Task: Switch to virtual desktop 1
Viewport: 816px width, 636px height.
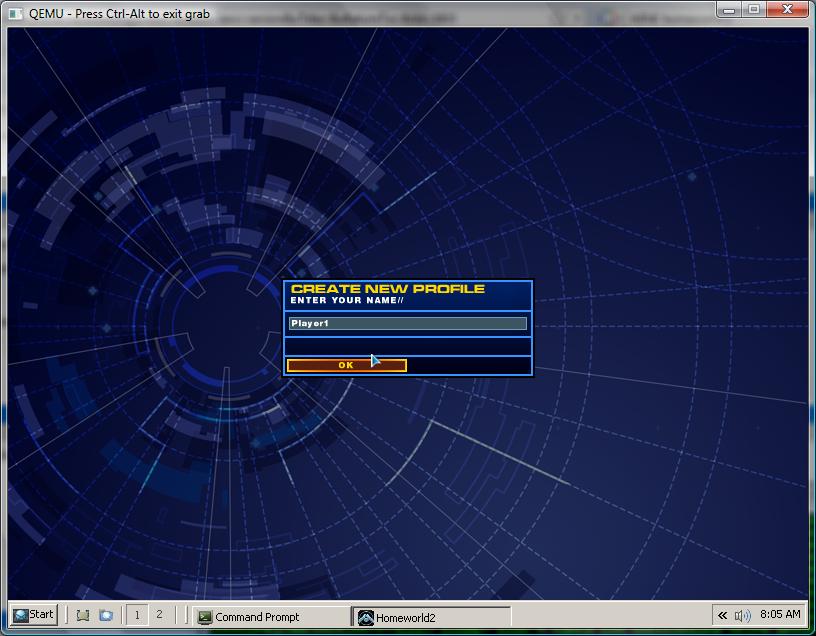Action: pyautogui.click(x=137, y=615)
